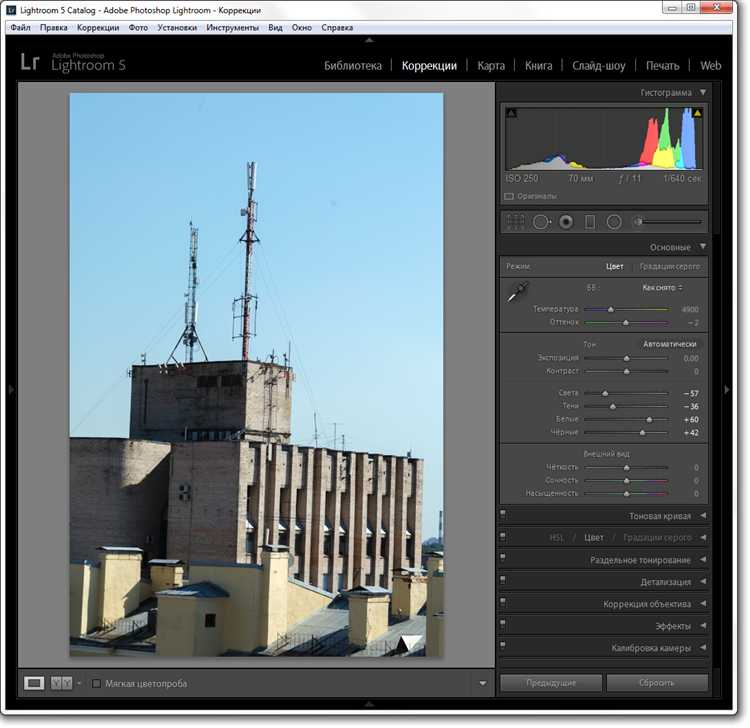Screen dimensions: 750x728
Task: Click the main photo preview
Action: (256, 375)
